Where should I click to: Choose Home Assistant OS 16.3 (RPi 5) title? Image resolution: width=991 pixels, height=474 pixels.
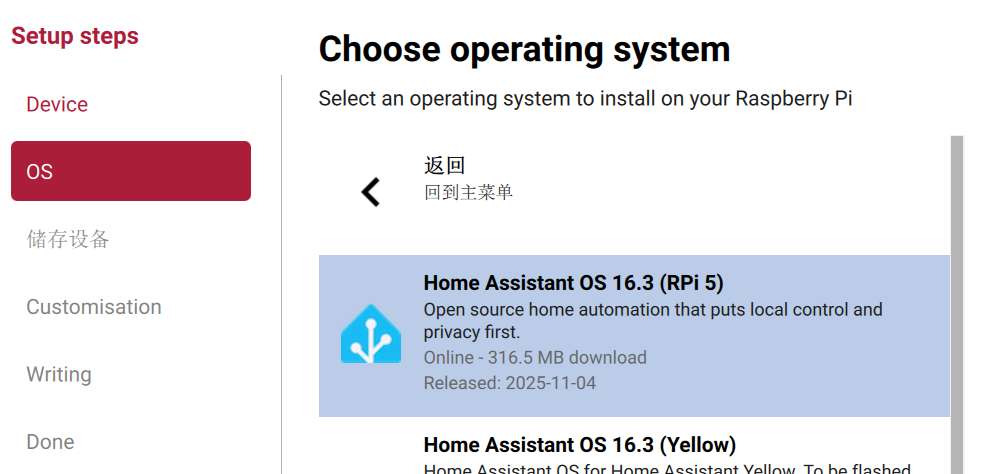[x=573, y=283]
